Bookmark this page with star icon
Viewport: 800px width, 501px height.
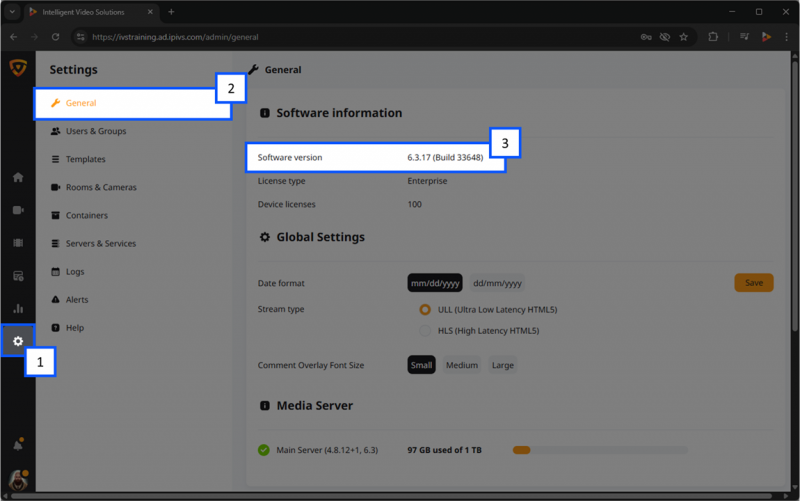pyautogui.click(x=684, y=37)
